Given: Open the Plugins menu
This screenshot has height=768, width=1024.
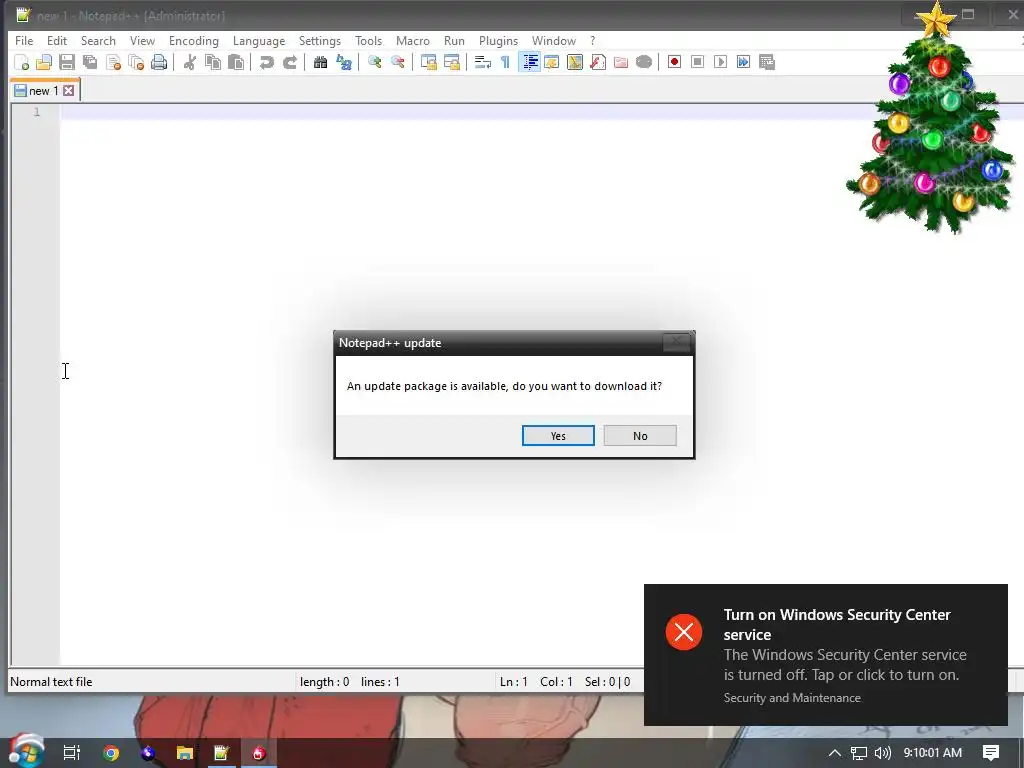Looking at the screenshot, I should pyautogui.click(x=498, y=40).
